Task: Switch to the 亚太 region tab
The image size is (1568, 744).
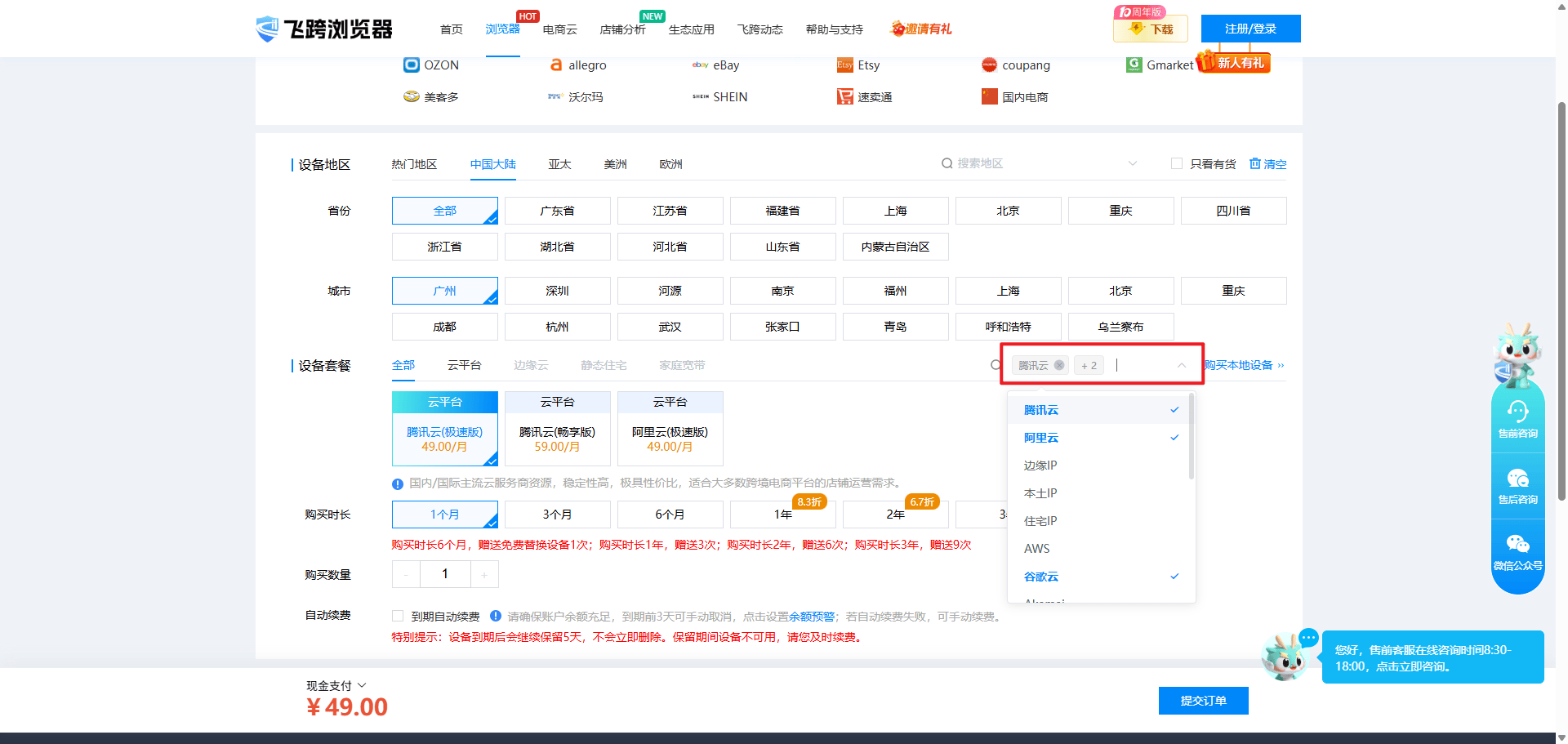Action: [x=559, y=165]
